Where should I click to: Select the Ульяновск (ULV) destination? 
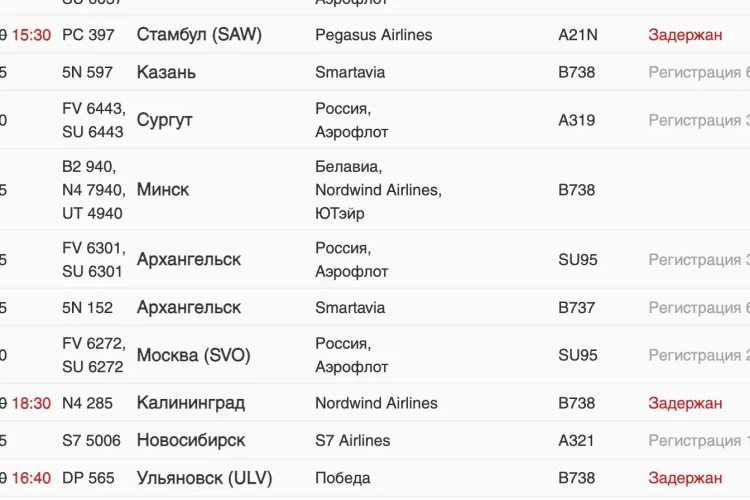pos(204,478)
